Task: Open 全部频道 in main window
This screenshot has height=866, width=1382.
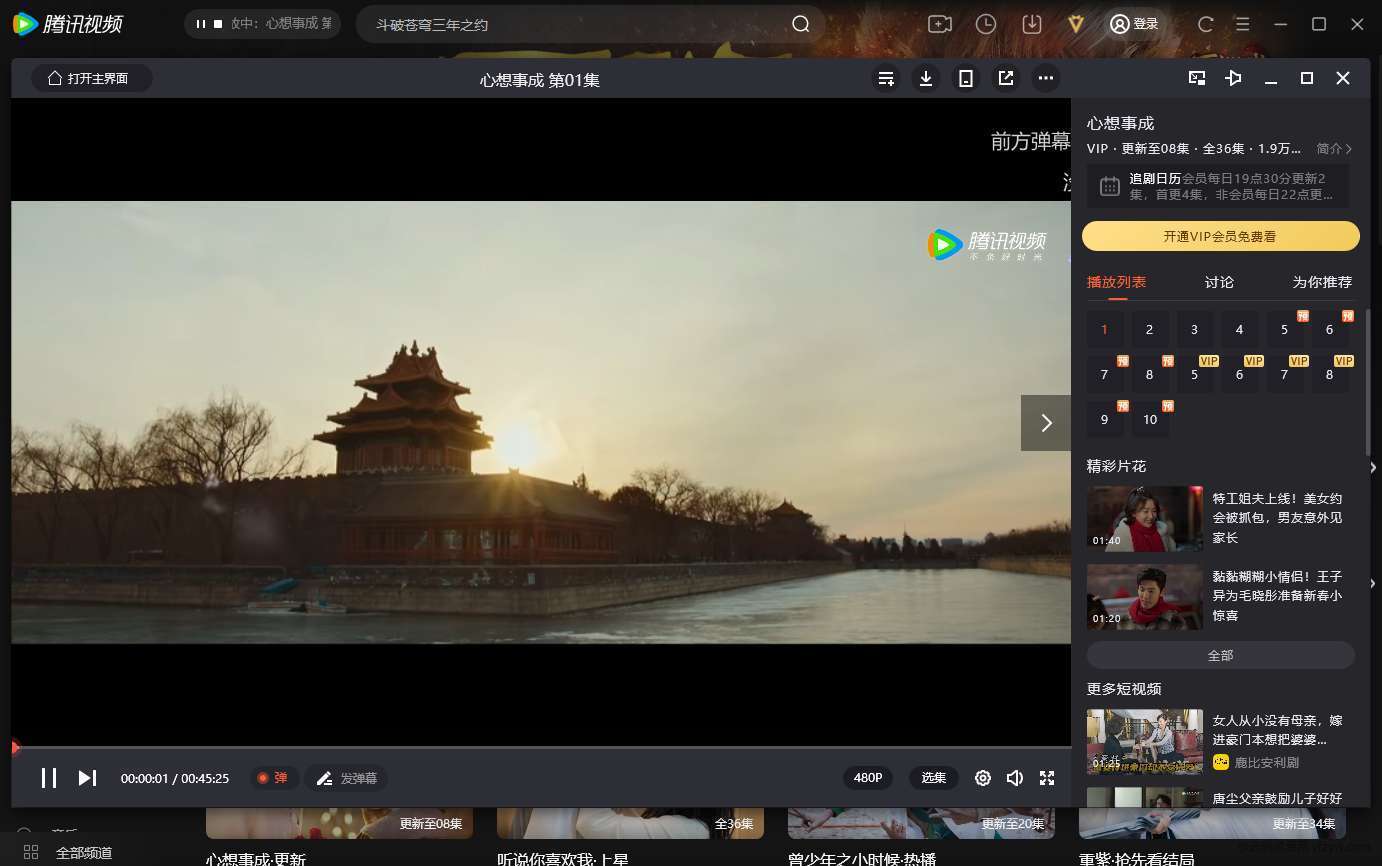Action: pyautogui.click(x=69, y=853)
